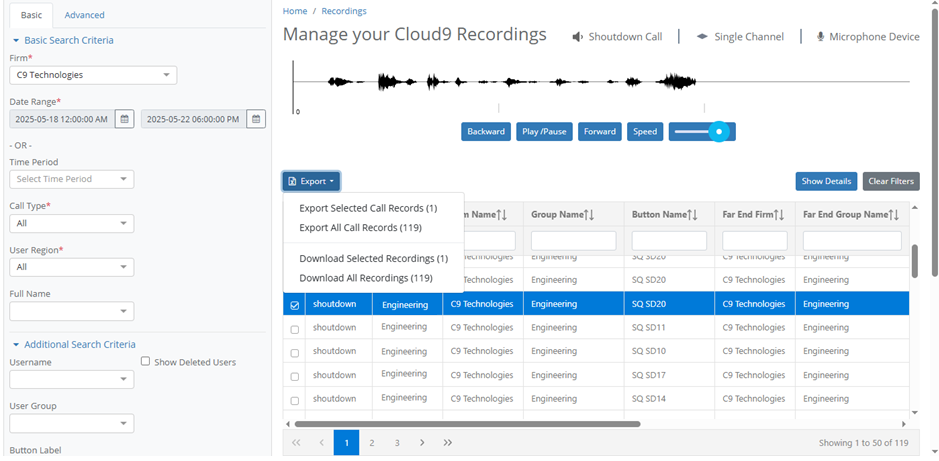The height and width of the screenshot is (461, 939).
Task: Click the Microphone Device icon
Action: 820,37
